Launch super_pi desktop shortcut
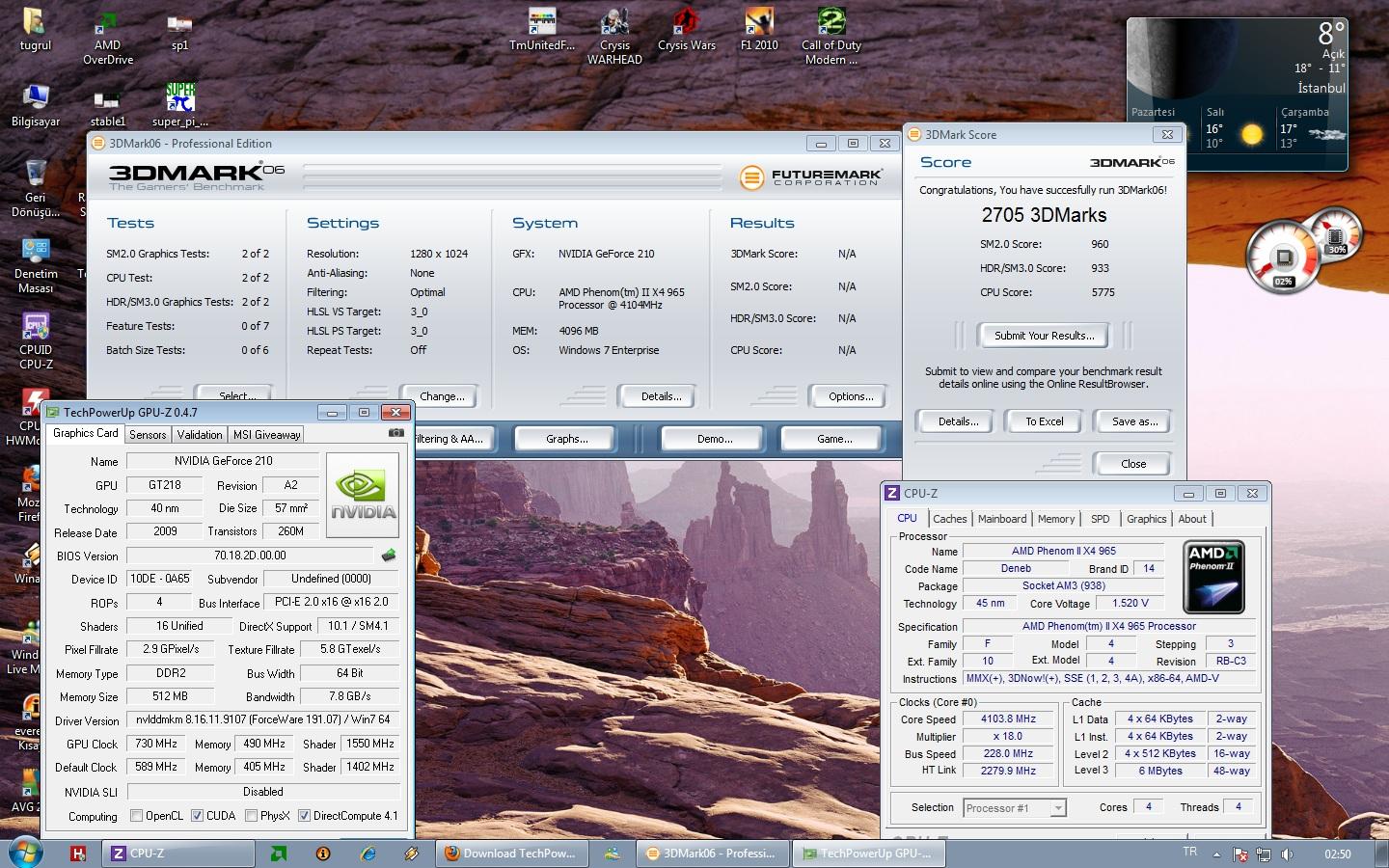Image resolution: width=1389 pixels, height=868 pixels. (180, 106)
